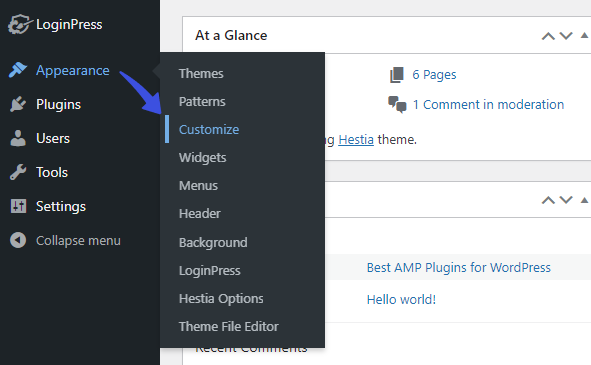Click the Tools wrench icon
The width and height of the screenshot is (591, 365).
[x=18, y=172]
